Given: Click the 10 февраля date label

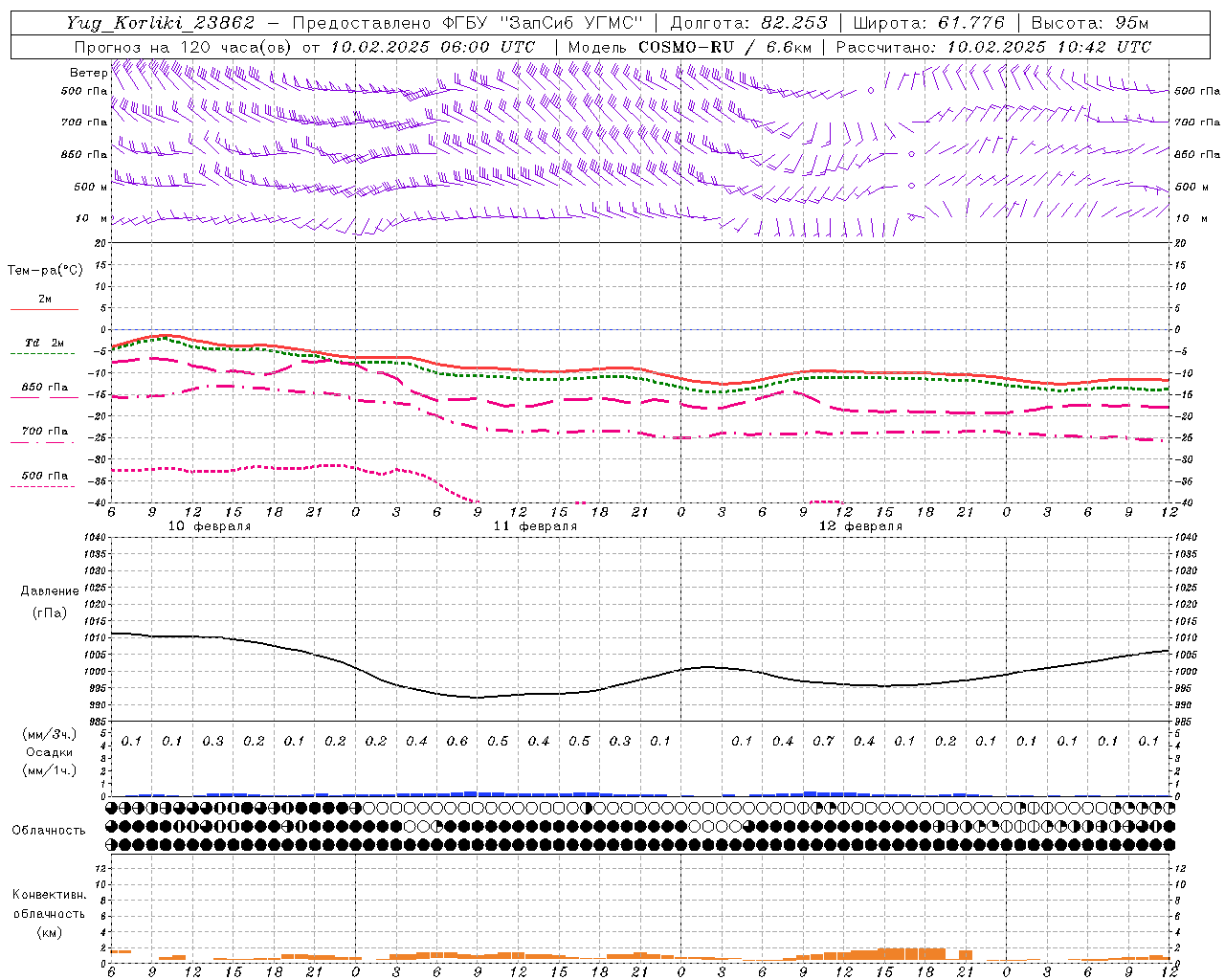Looking at the screenshot, I should (210, 526).
